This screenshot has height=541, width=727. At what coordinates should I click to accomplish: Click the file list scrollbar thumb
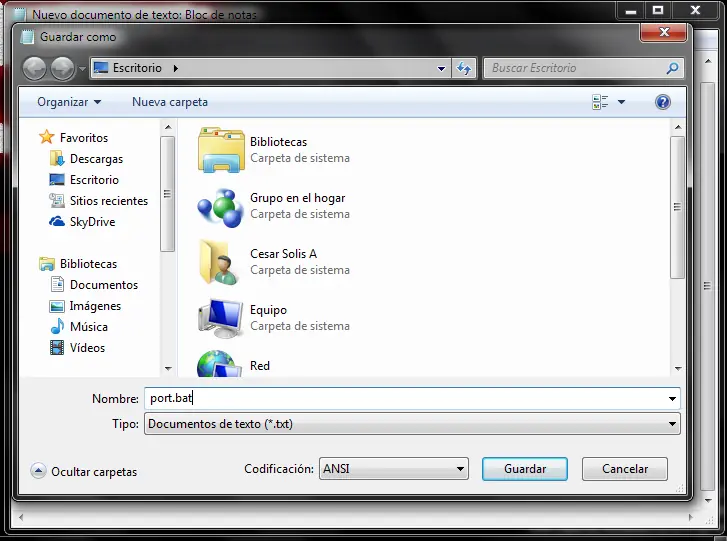point(677,207)
